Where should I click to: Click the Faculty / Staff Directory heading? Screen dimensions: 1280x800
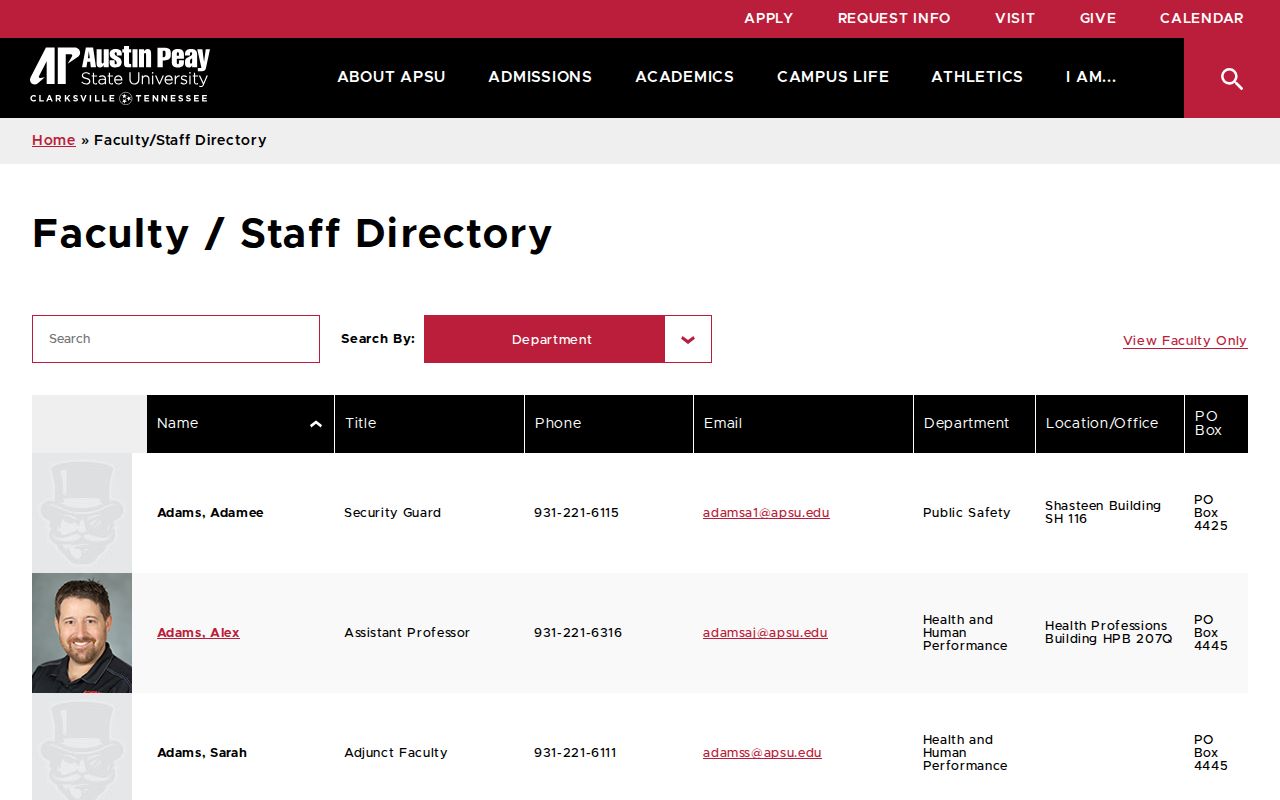pyautogui.click(x=292, y=234)
